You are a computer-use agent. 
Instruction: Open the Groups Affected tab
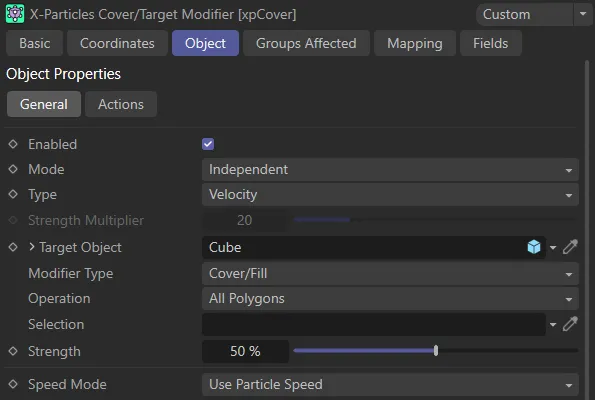[x=306, y=43]
